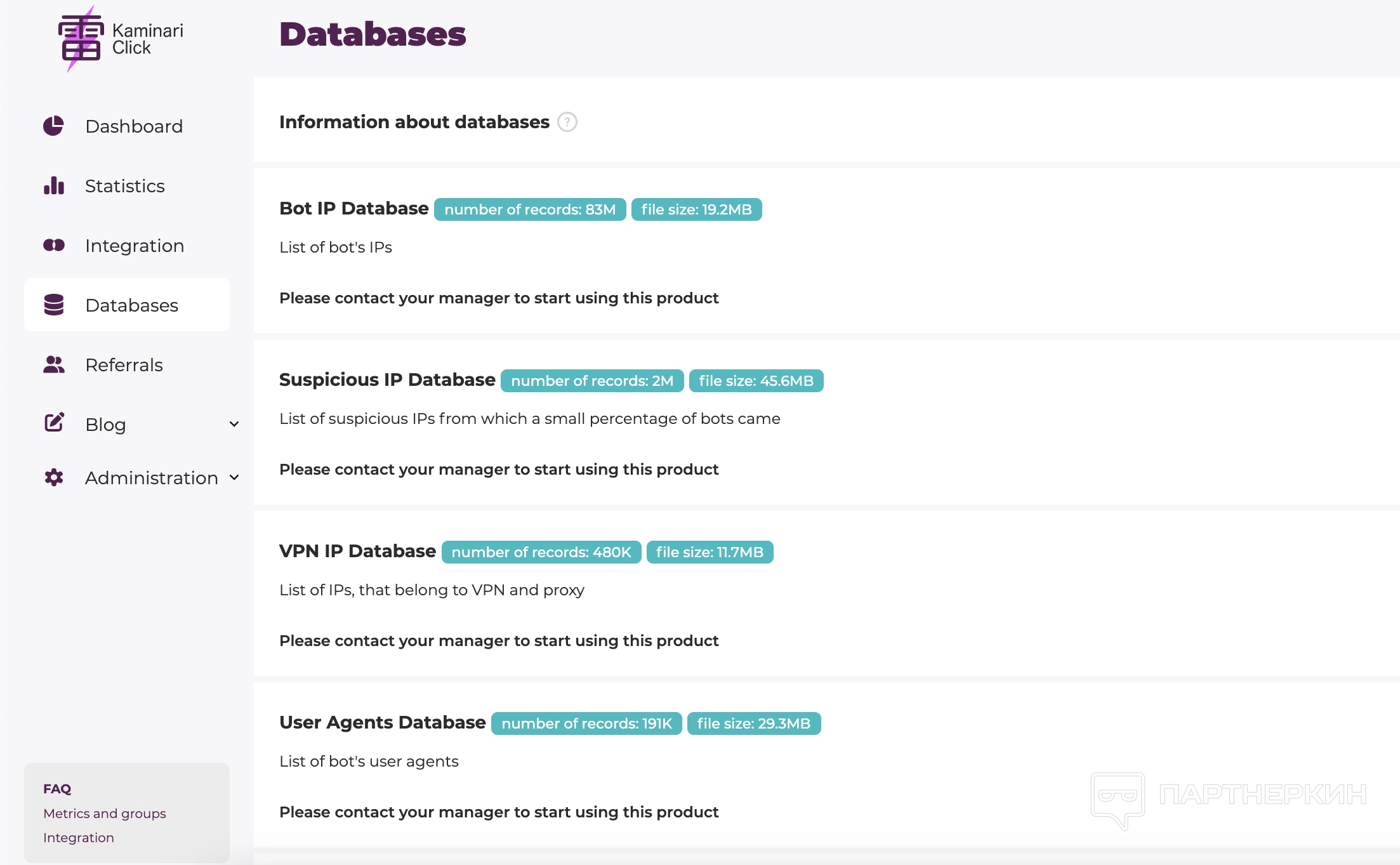Expand the Blog menu chevron
The width and height of the screenshot is (1400, 865).
click(234, 425)
